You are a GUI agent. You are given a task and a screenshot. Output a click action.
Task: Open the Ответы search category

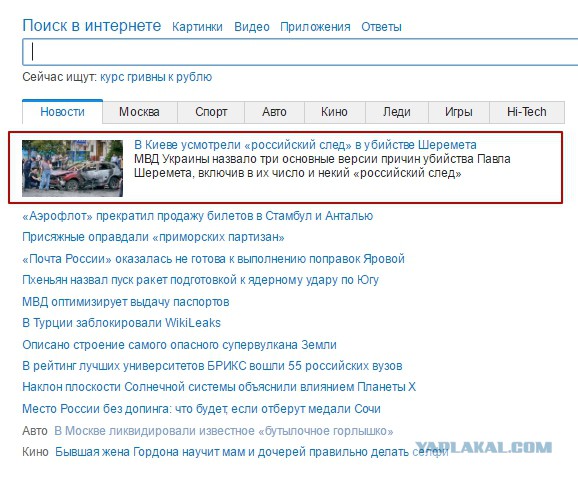[x=381, y=27]
